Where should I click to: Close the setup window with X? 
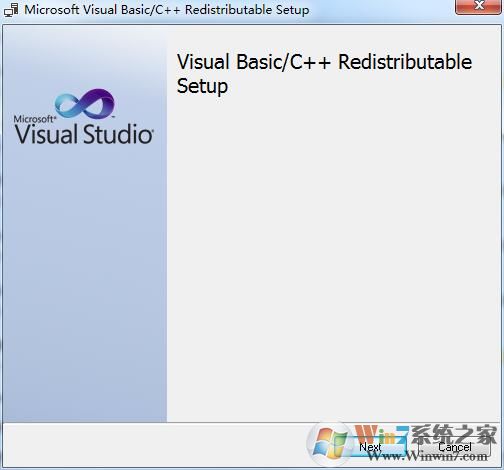(x=479, y=6)
